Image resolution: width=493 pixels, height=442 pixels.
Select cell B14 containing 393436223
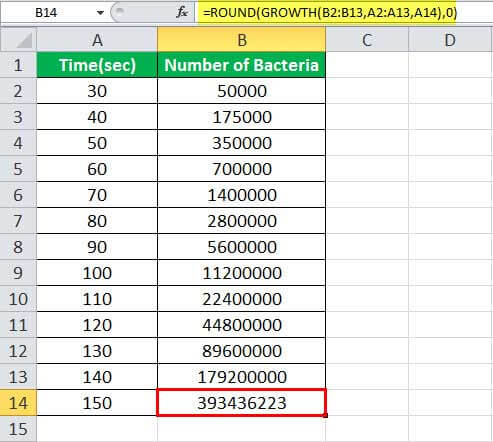[242, 403]
